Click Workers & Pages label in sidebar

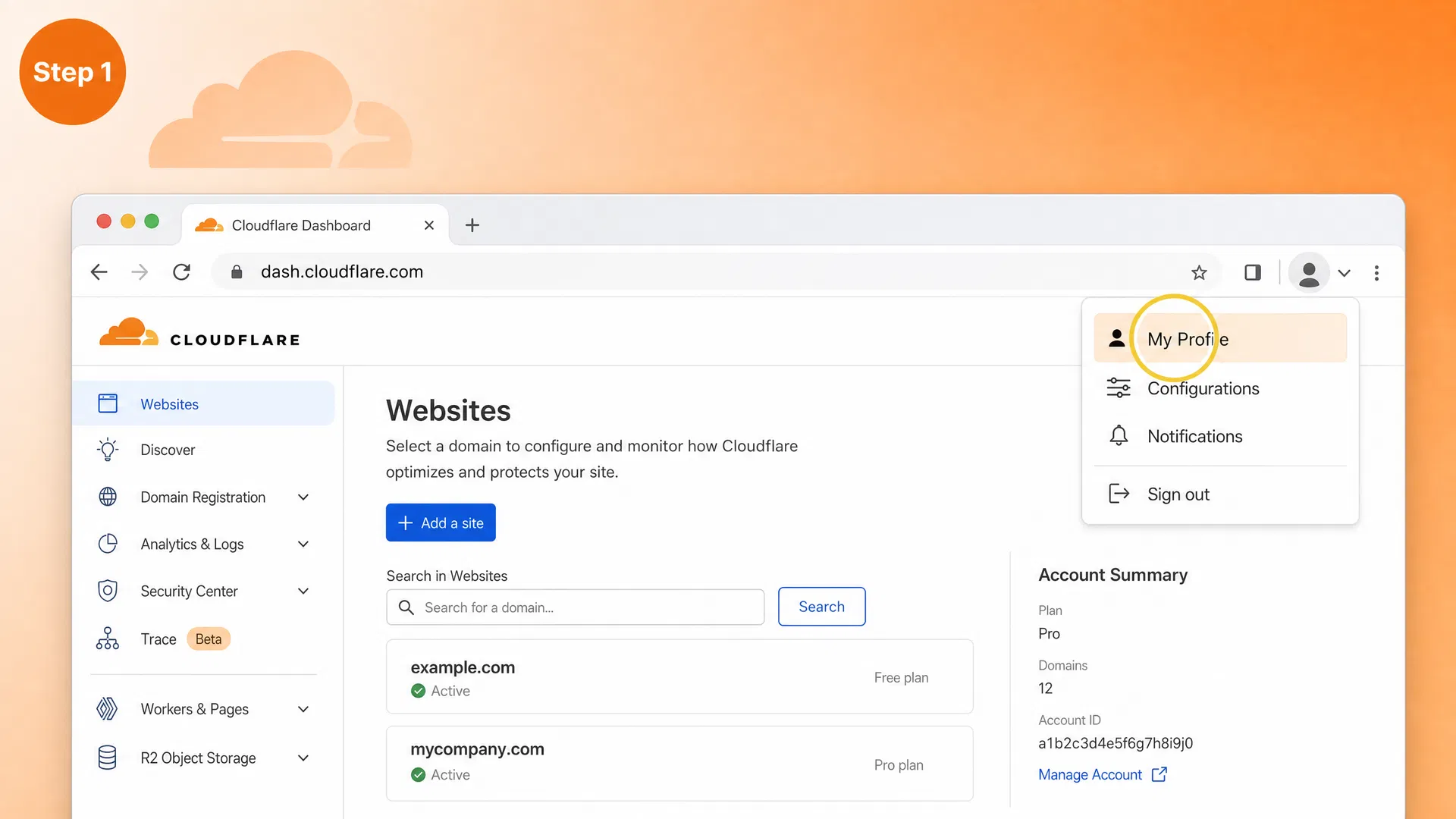(194, 709)
